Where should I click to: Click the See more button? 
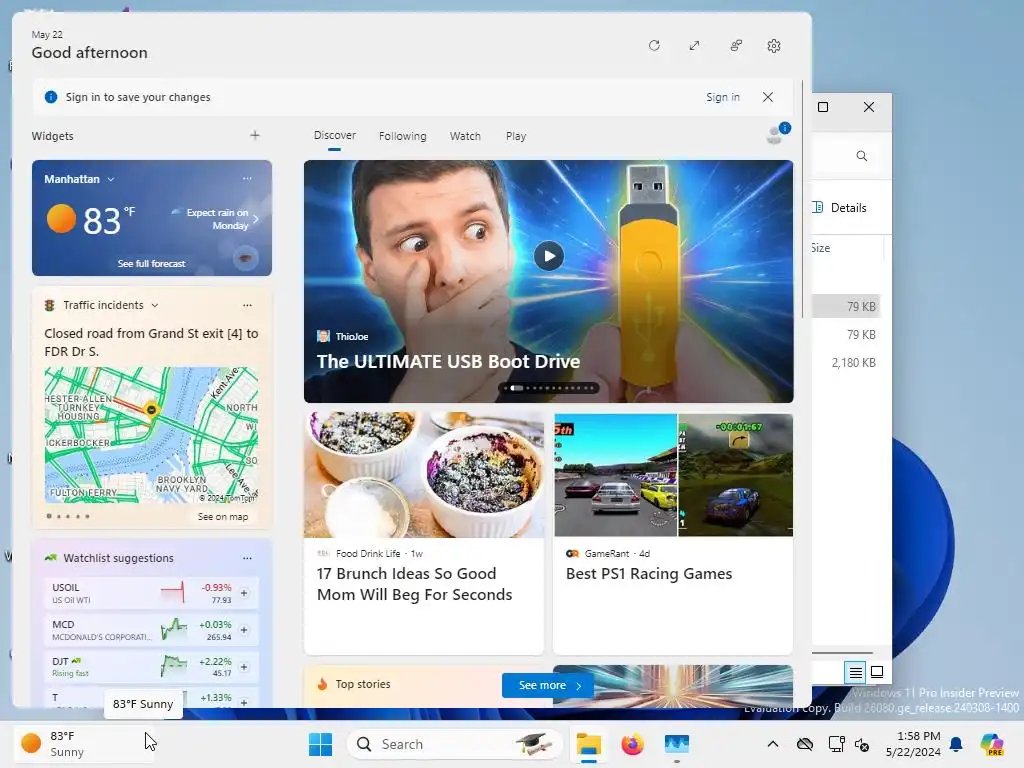(548, 685)
